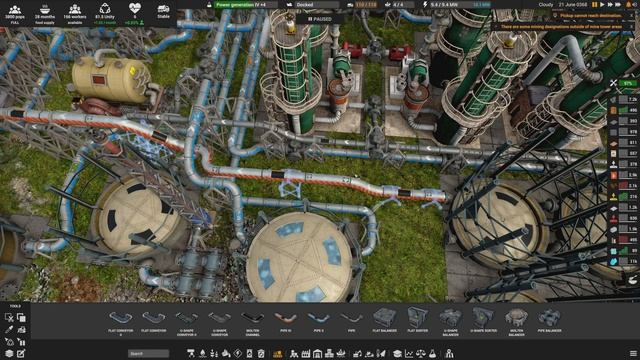
Task: Choose the U-Shape Conveyor item
Action: (x=220, y=323)
